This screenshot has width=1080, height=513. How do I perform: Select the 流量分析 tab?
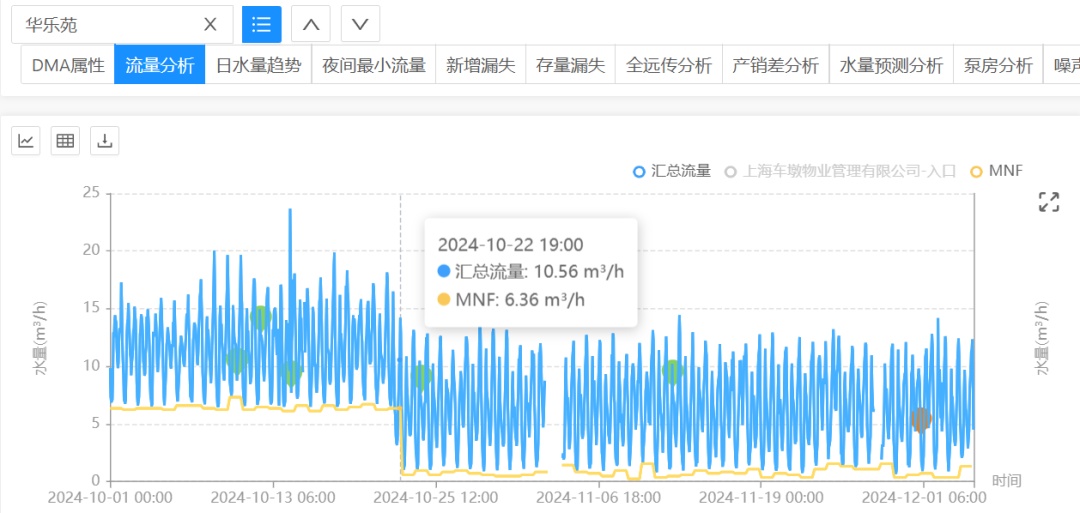pos(160,65)
